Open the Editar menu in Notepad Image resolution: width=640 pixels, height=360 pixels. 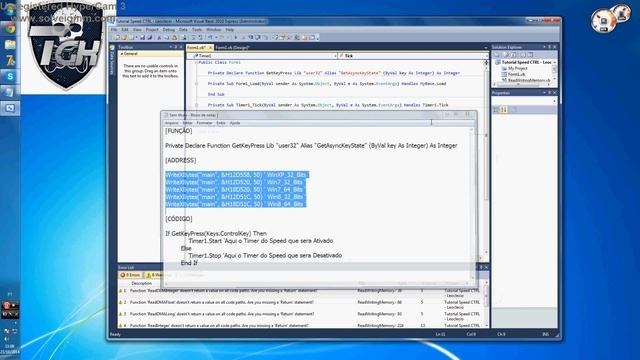click(x=187, y=123)
